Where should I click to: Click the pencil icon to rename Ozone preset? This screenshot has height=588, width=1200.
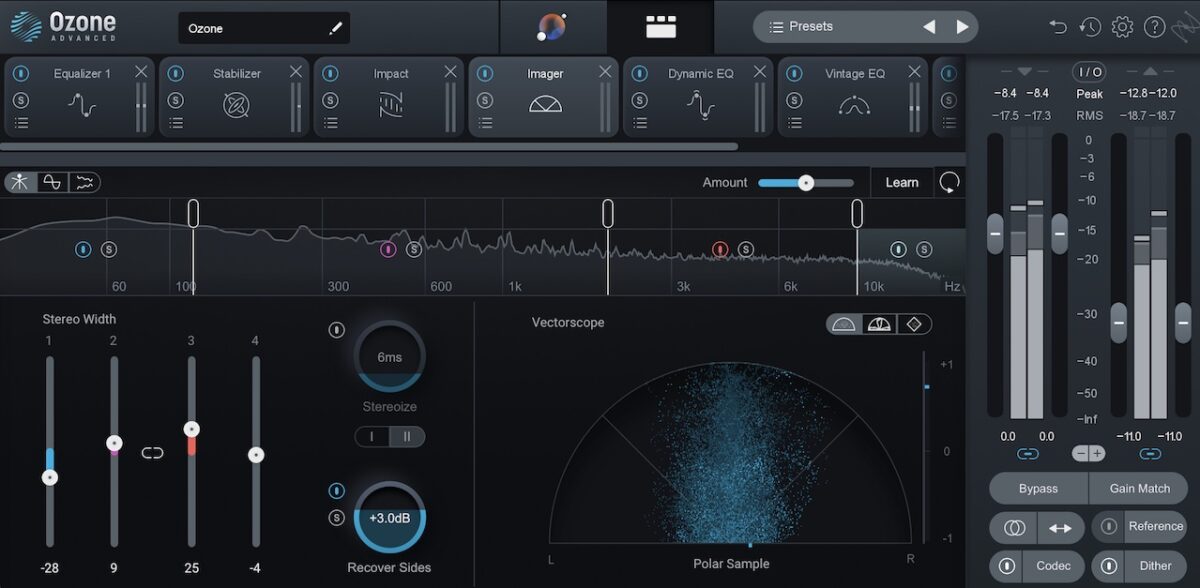pos(335,28)
